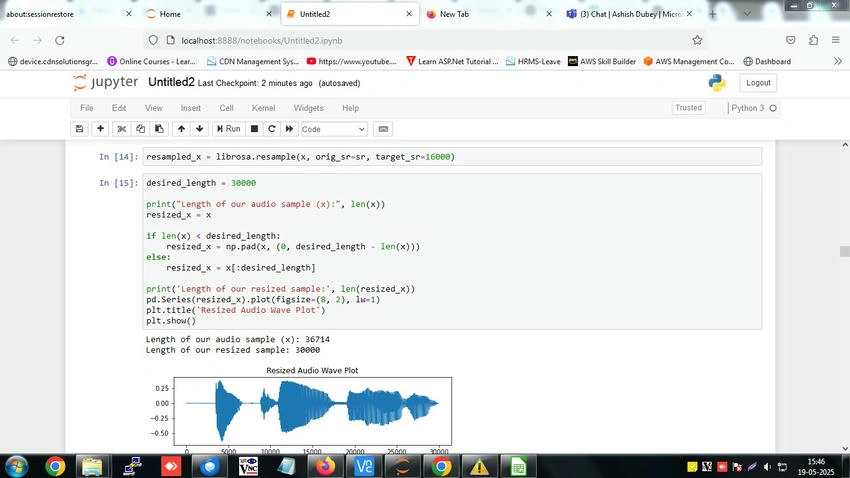Click the Logout button
The height and width of the screenshot is (478, 850).
(758, 83)
